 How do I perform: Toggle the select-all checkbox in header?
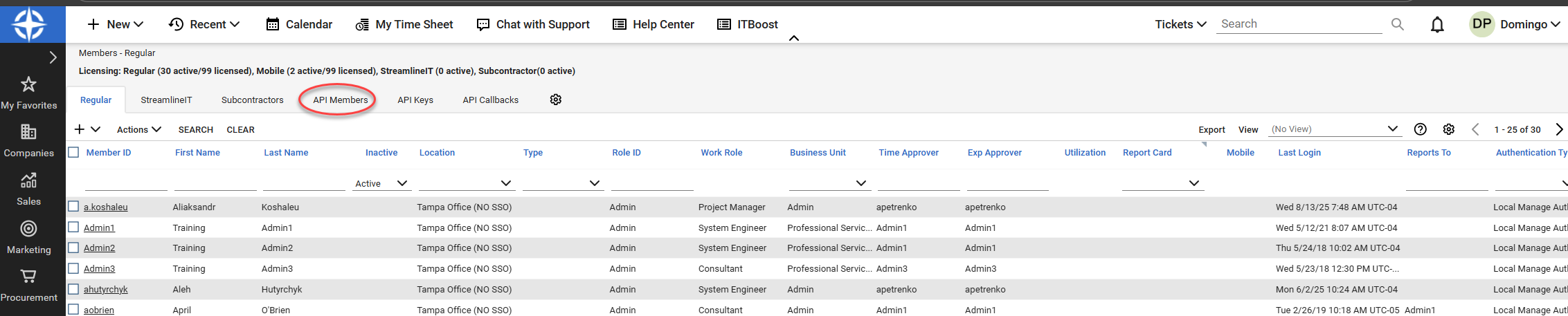(x=73, y=152)
